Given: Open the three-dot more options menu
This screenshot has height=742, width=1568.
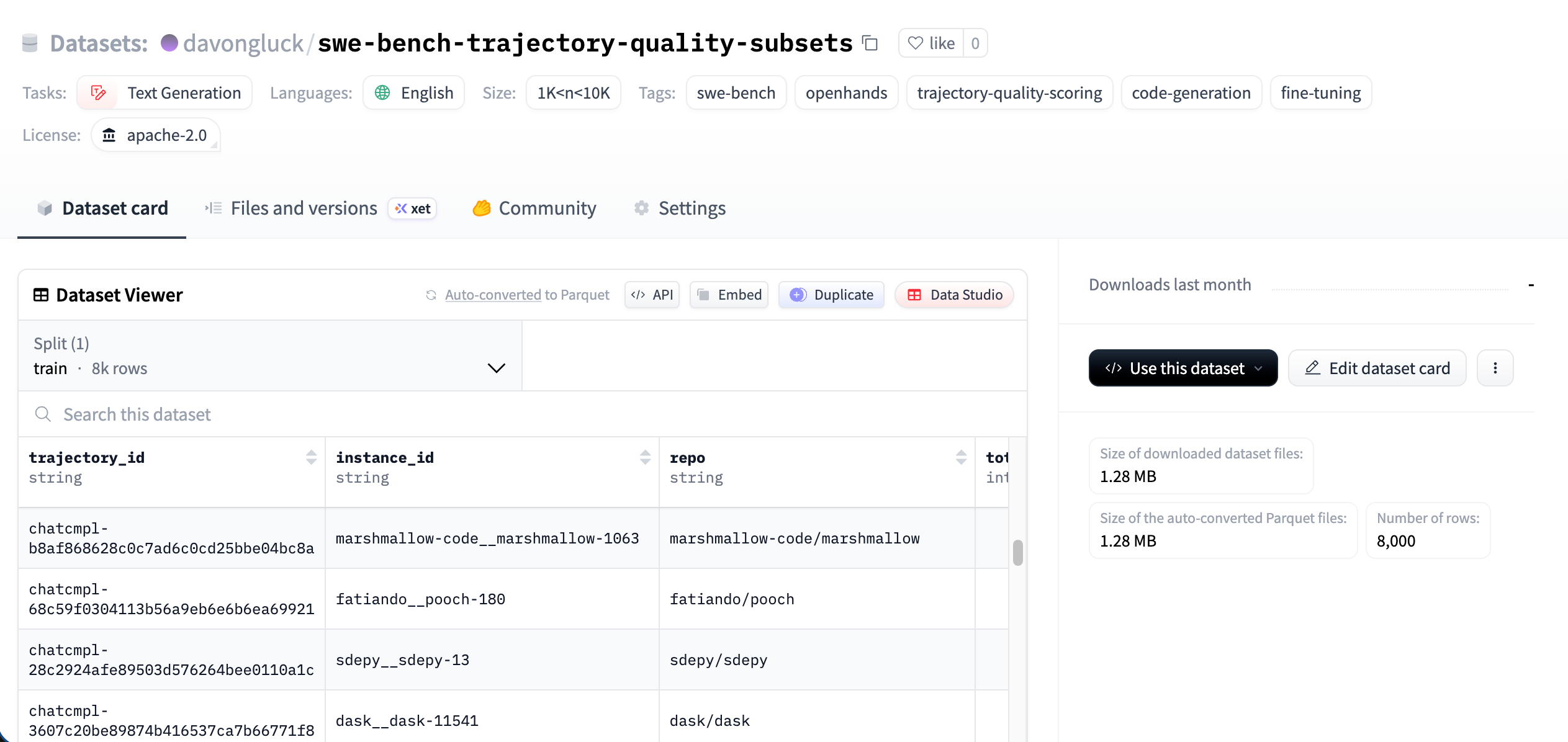Looking at the screenshot, I should (1495, 369).
